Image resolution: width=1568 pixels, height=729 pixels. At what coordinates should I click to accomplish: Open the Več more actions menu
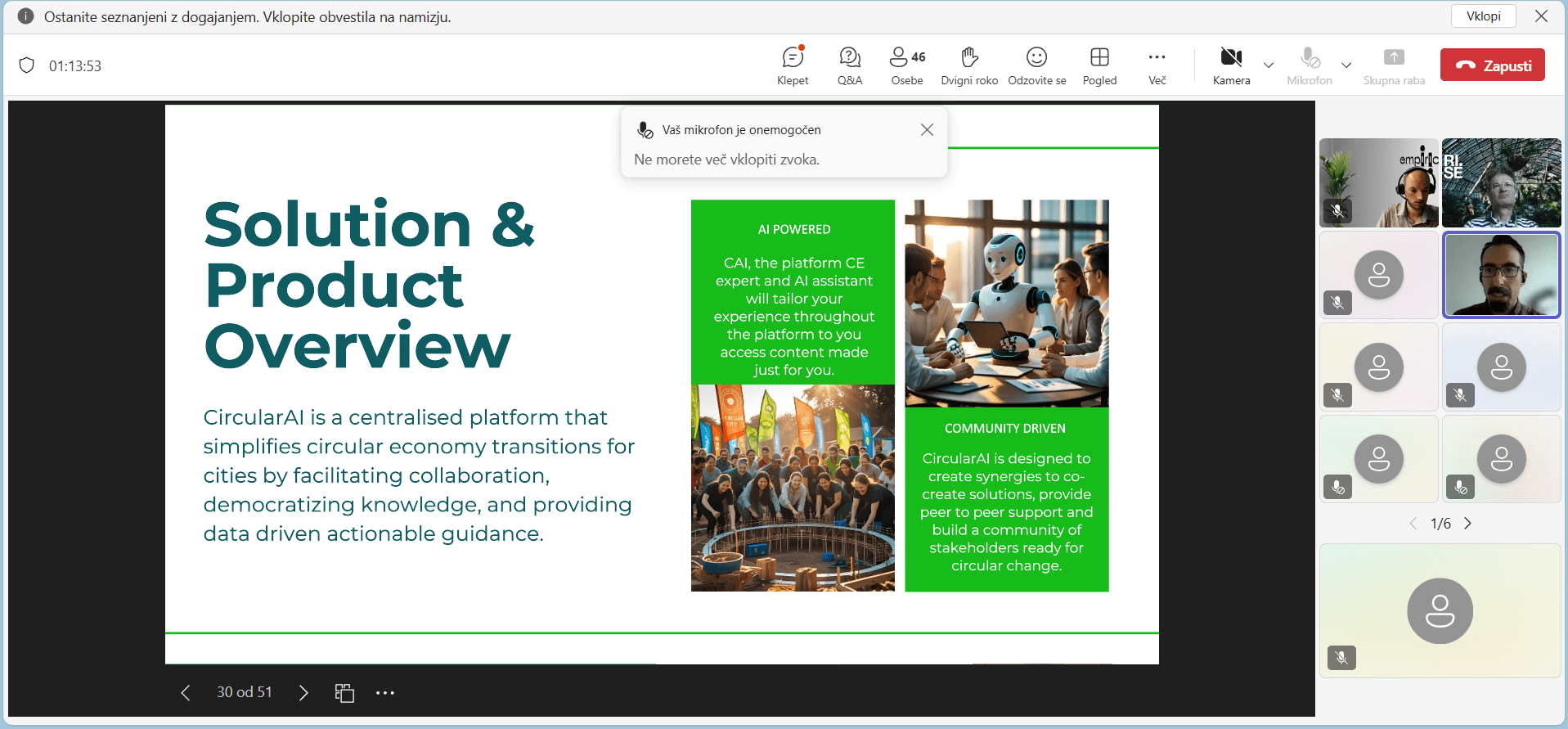tap(1157, 65)
